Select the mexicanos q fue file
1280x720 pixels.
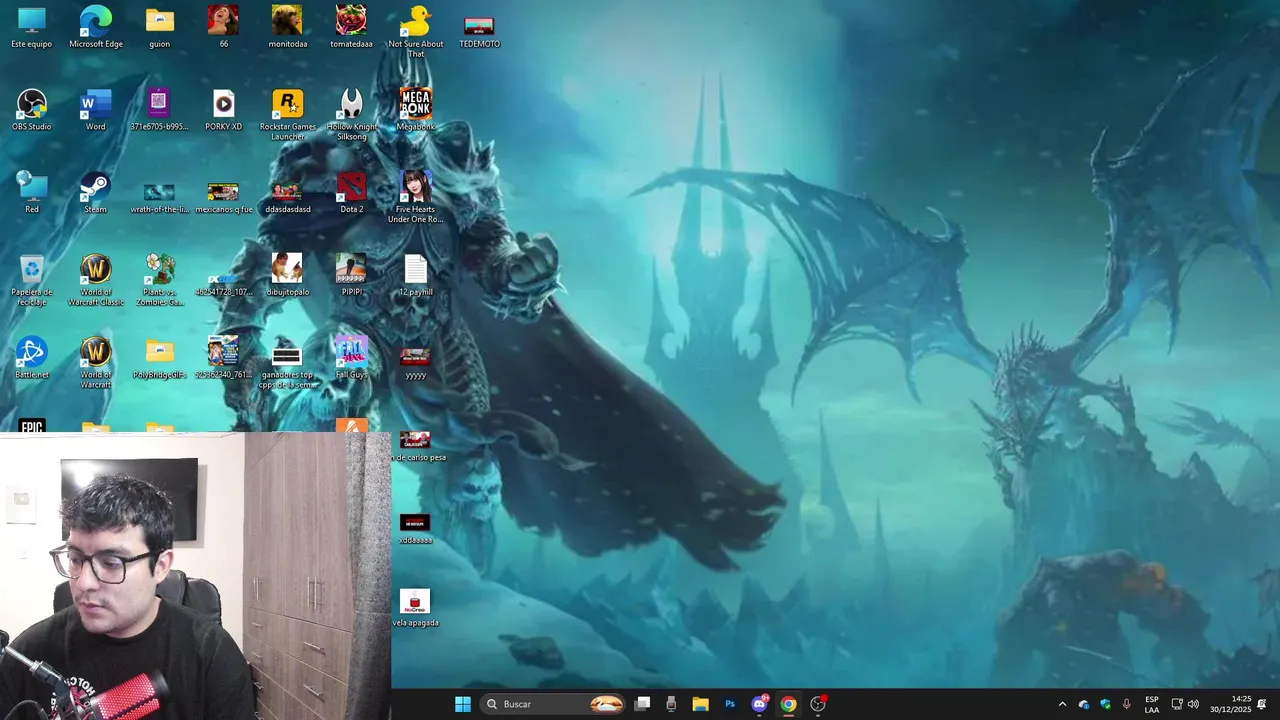click(223, 197)
